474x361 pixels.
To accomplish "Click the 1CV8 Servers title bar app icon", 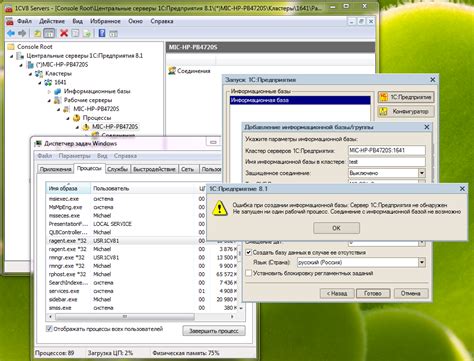I will (x=9, y=8).
